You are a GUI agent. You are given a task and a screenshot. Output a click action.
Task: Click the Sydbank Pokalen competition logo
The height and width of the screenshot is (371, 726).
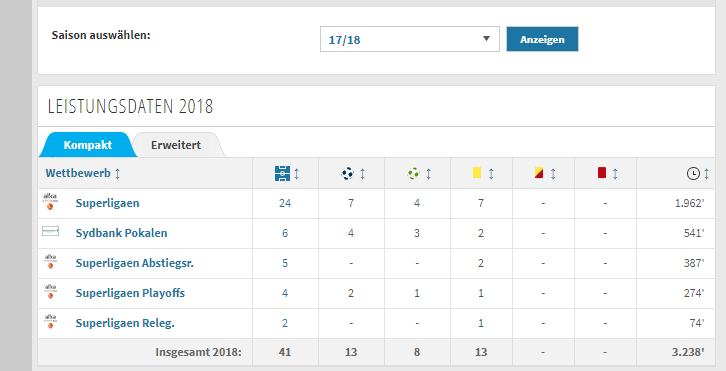(x=50, y=231)
